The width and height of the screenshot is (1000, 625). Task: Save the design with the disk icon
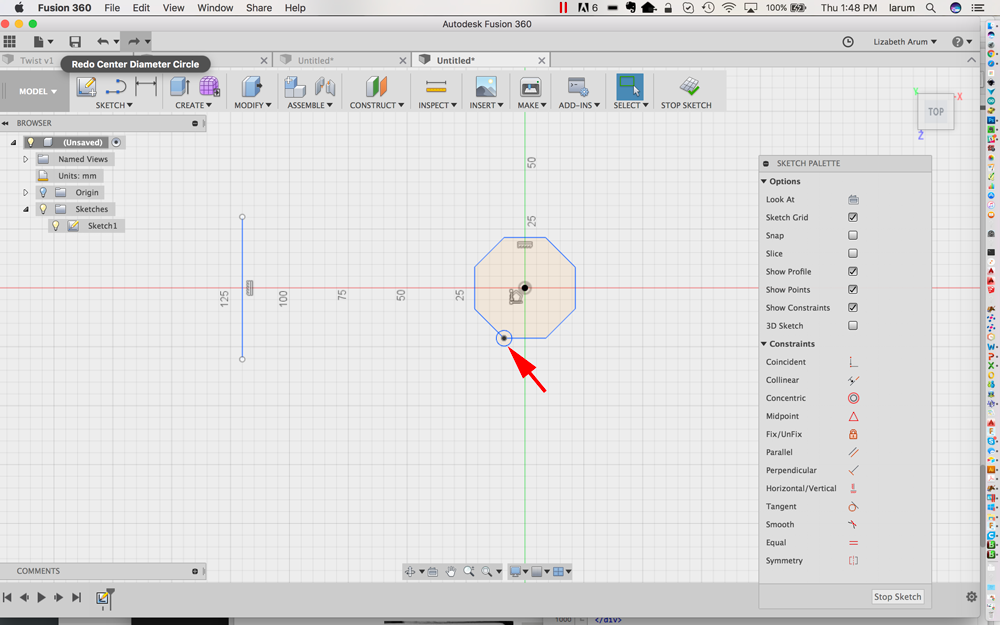point(75,42)
